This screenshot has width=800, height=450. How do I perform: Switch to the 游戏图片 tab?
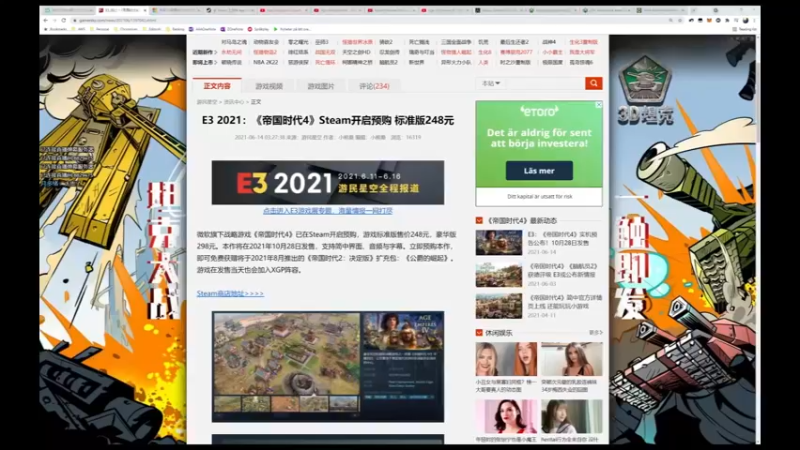click(320, 86)
